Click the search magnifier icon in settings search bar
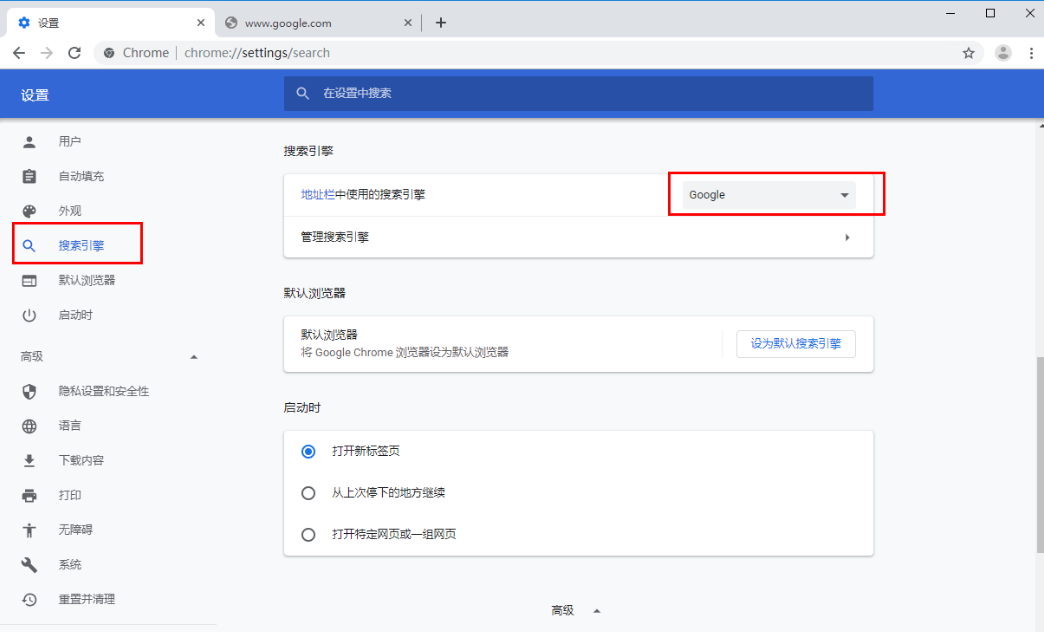The height and width of the screenshot is (632, 1044). coord(302,93)
